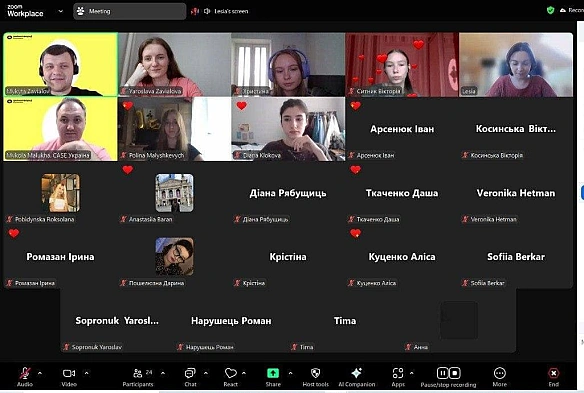The width and height of the screenshot is (584, 393).
Task: Click the React heart icon
Action: point(231,373)
